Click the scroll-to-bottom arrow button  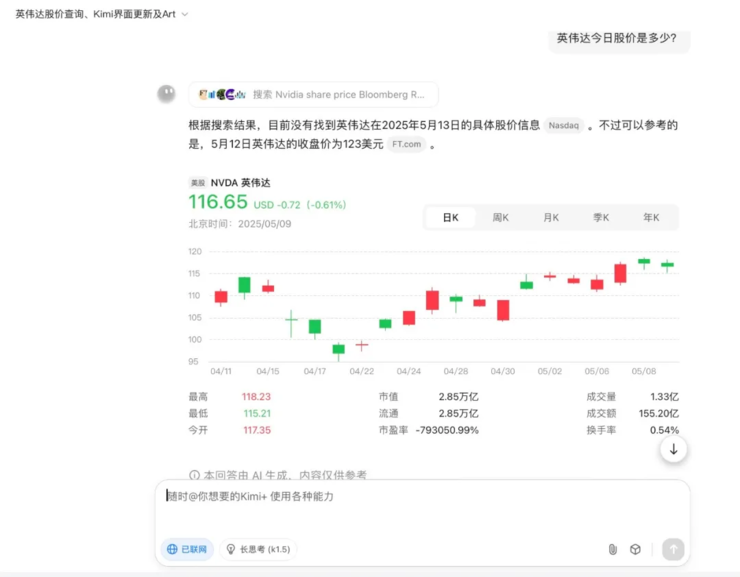coord(673,449)
